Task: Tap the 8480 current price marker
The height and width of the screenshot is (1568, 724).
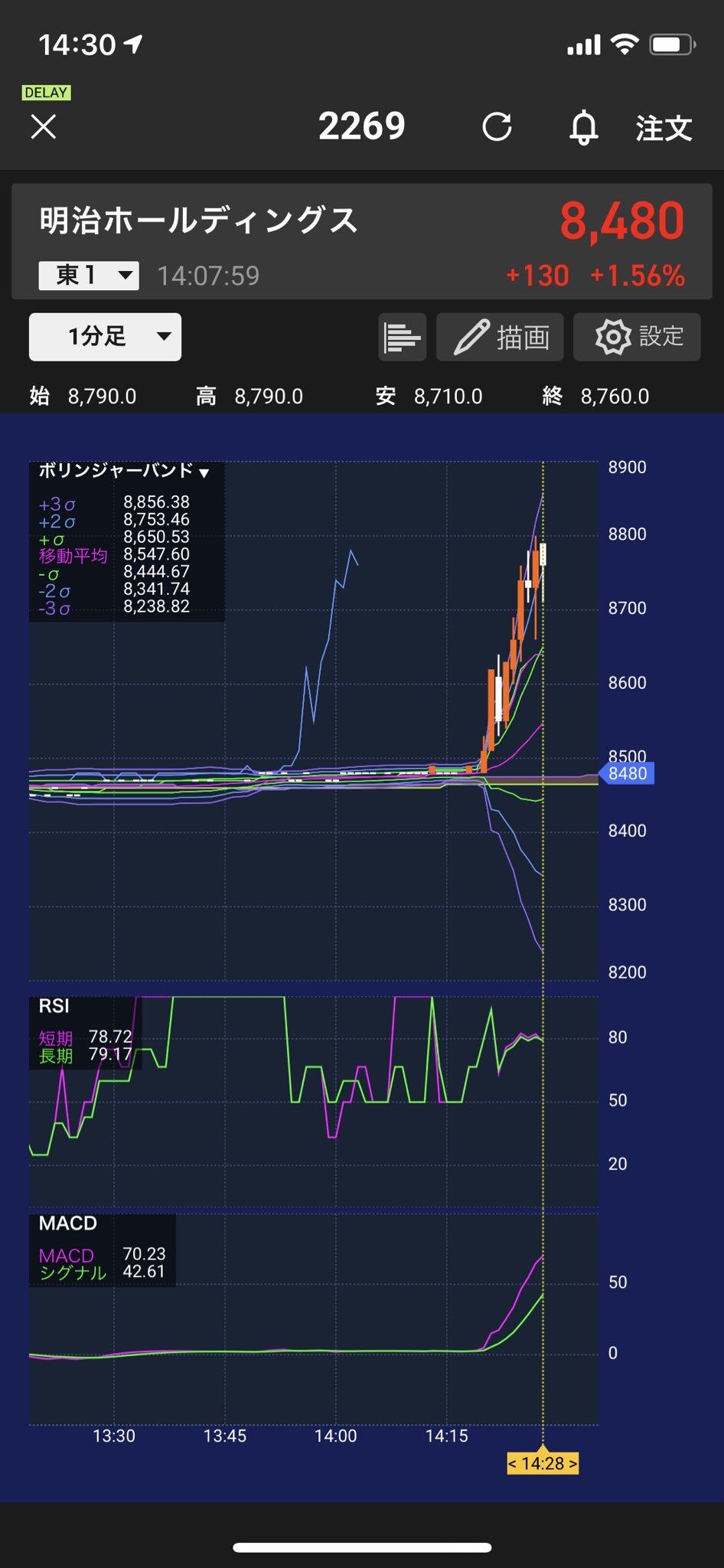Action: pos(626,773)
